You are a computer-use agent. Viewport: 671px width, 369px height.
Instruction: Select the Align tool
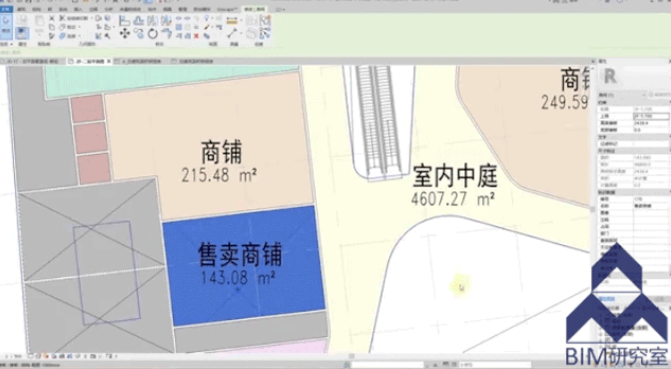click(x=125, y=20)
